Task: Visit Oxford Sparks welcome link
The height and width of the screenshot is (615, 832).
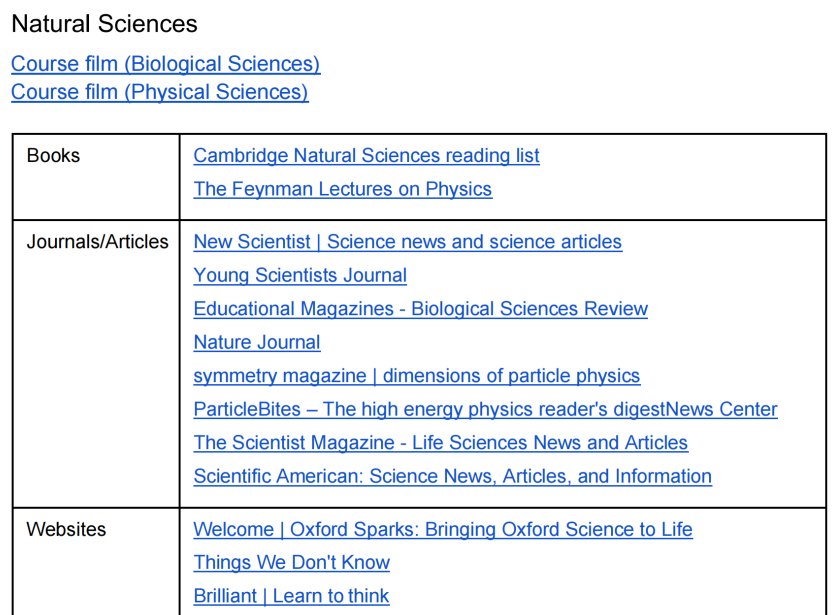Action: 443,529
